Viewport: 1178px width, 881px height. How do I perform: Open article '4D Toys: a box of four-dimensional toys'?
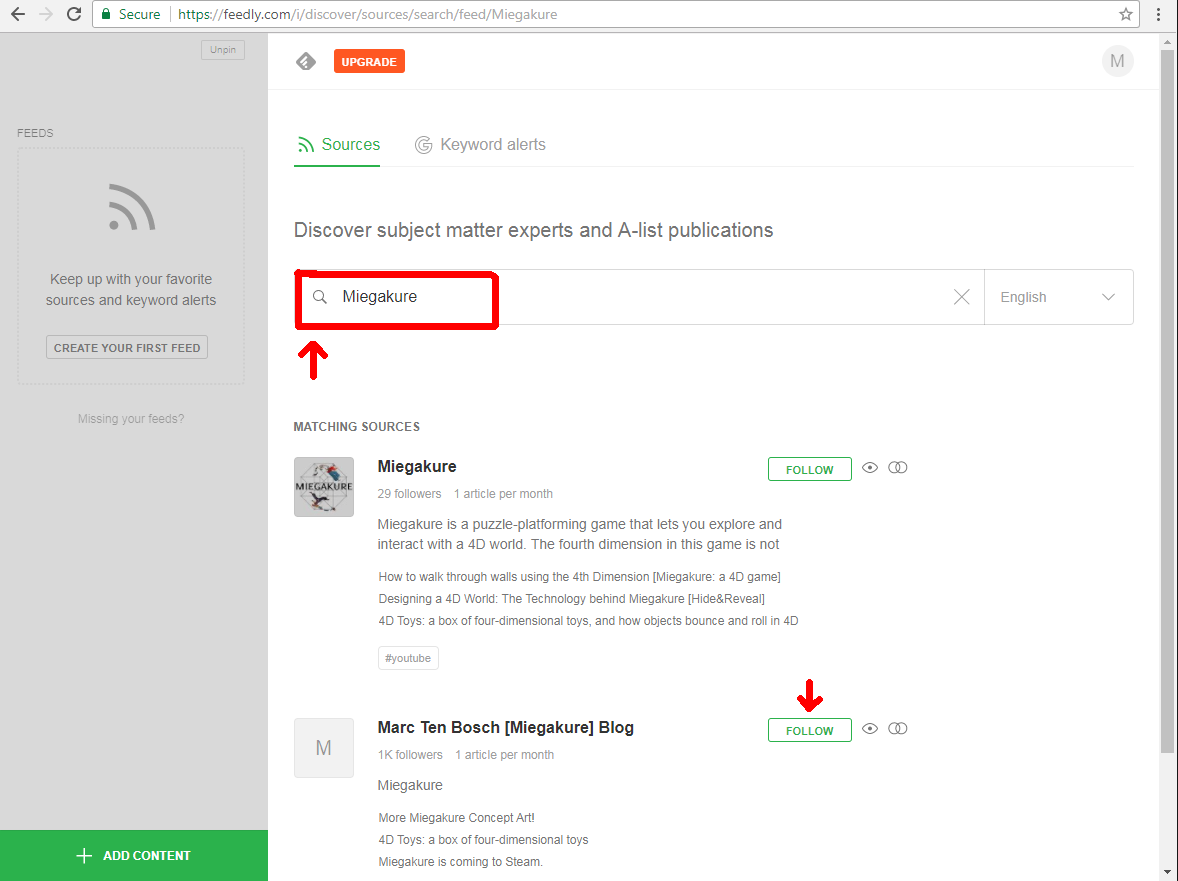coord(483,840)
